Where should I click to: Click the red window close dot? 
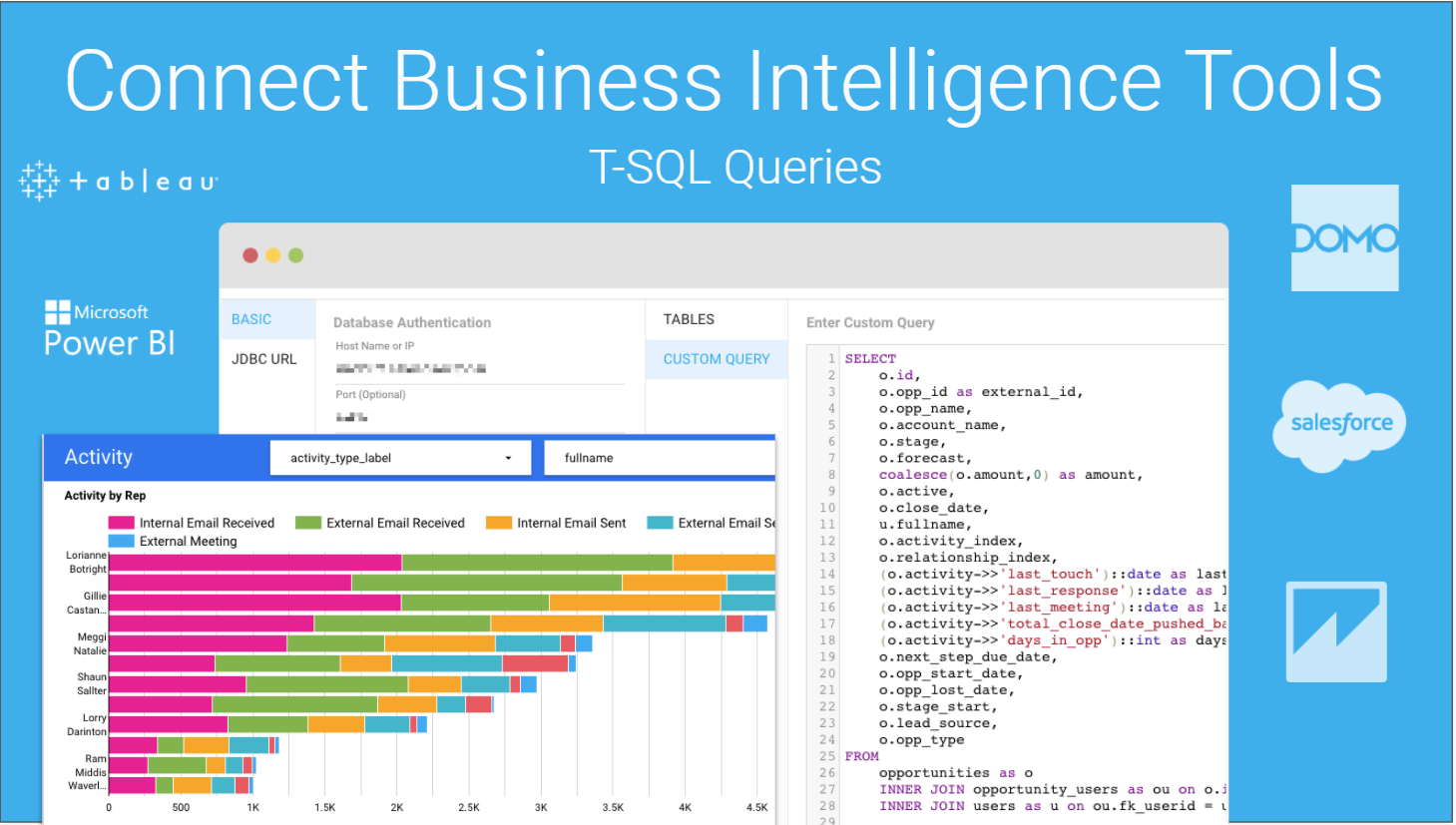[x=250, y=255]
